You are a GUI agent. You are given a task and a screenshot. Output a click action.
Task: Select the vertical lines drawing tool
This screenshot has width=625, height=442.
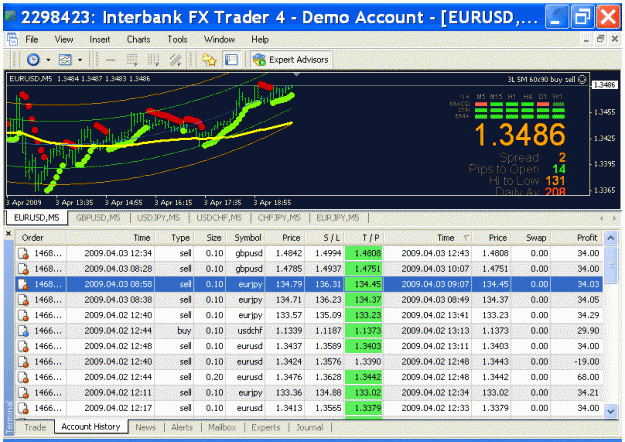pos(153,60)
